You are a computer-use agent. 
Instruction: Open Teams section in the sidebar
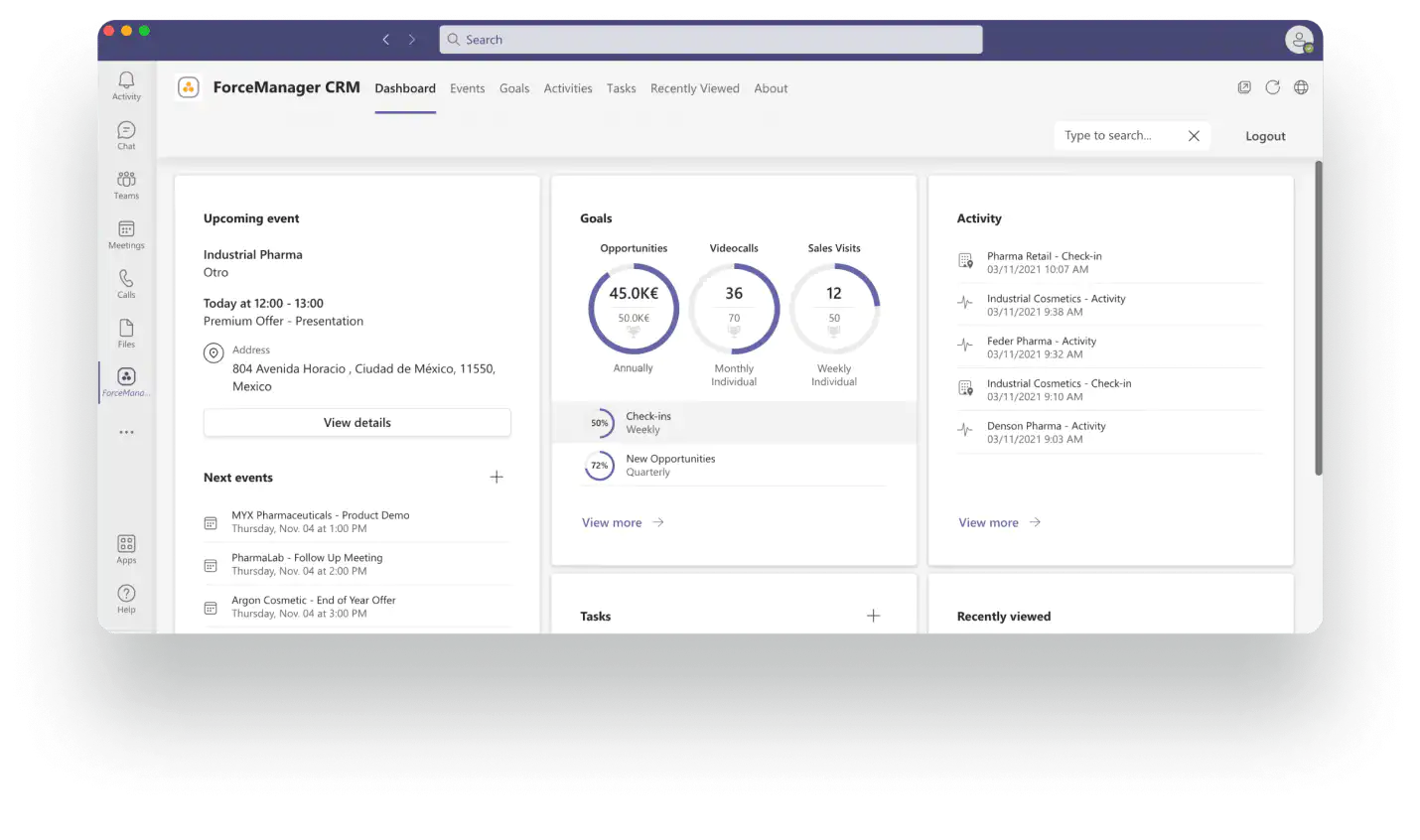pos(126,185)
